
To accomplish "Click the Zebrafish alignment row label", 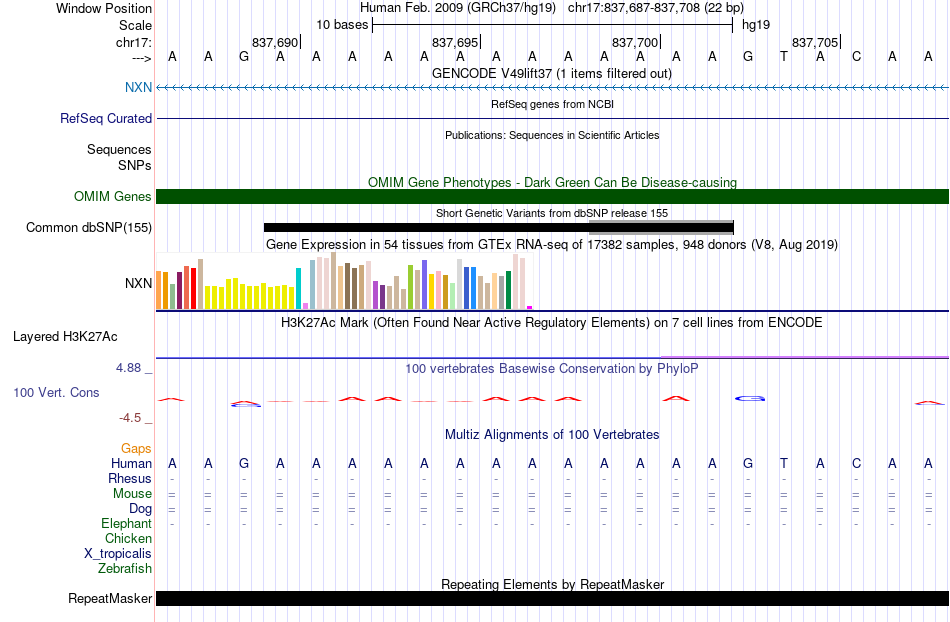I will (x=125, y=568).
